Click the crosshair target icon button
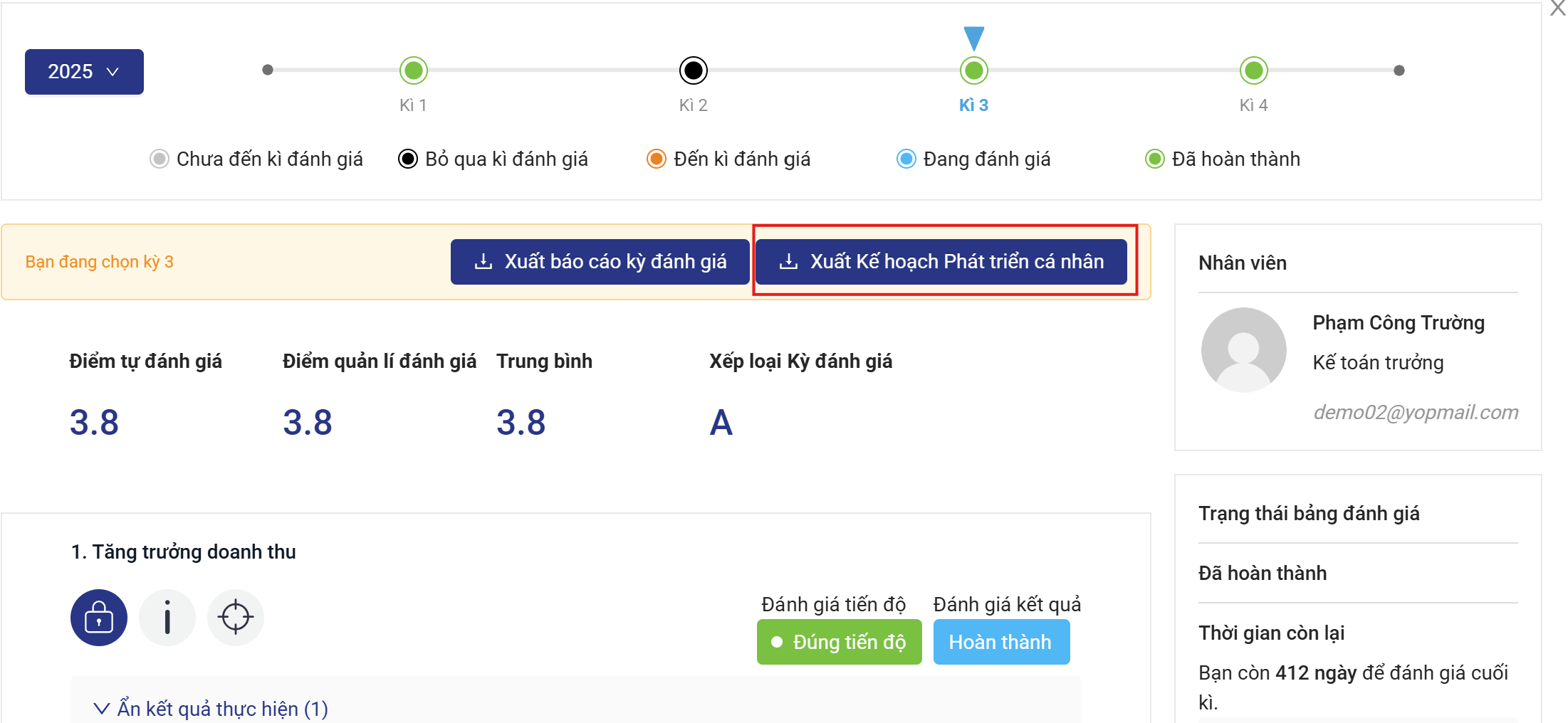This screenshot has width=1568, height=723. [x=236, y=618]
